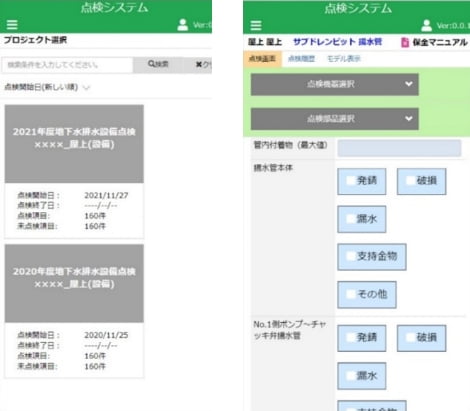Open hamburger menu in project selection screen
Viewport: 470px width, 411px height.
tap(12, 25)
